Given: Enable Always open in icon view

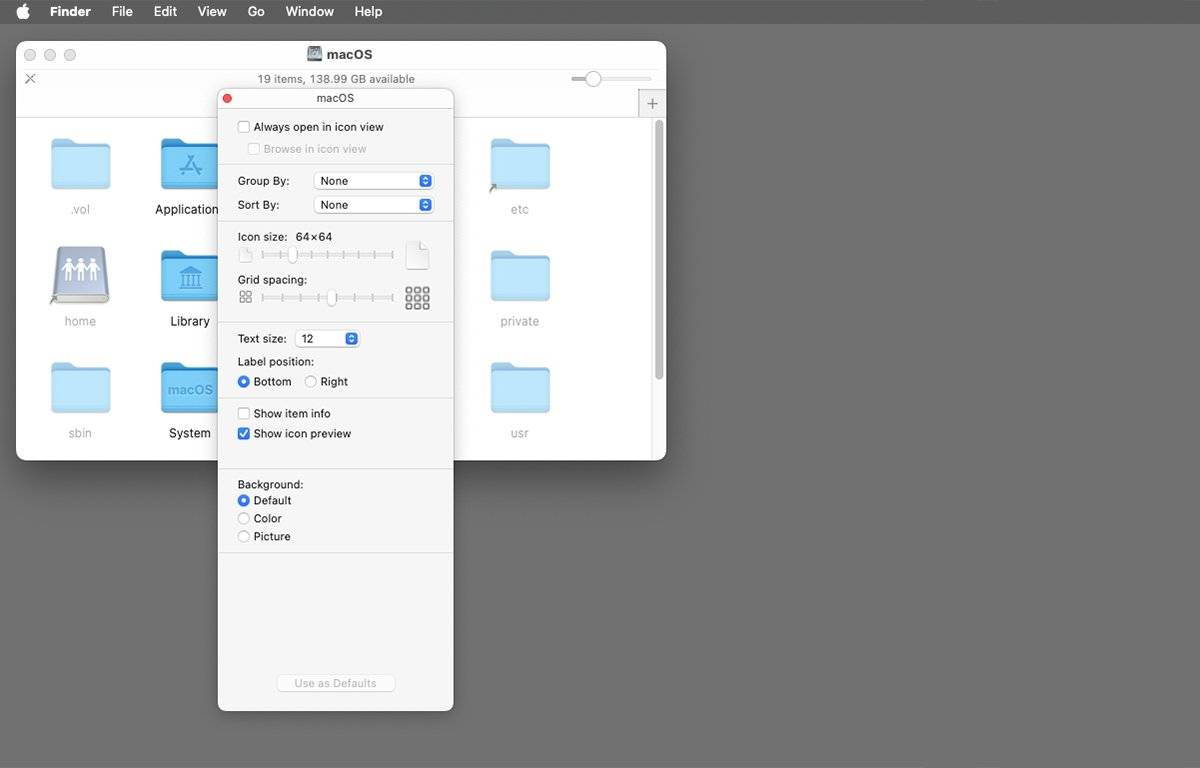Looking at the screenshot, I should (244, 127).
